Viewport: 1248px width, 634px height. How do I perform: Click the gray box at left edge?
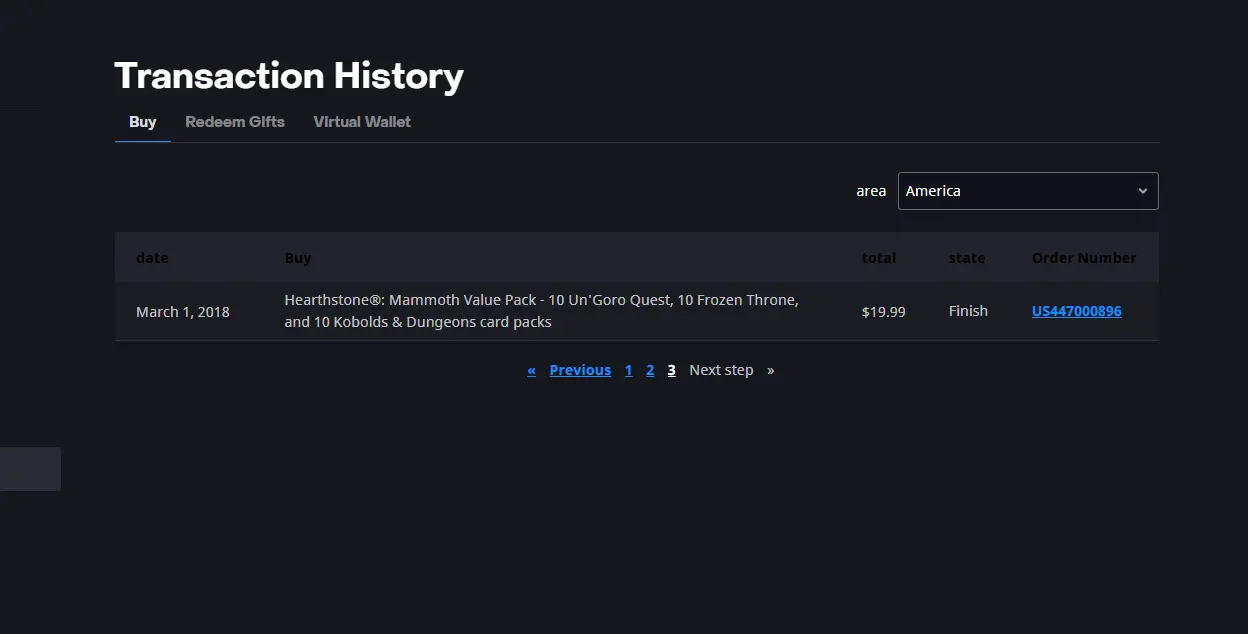pos(30,469)
